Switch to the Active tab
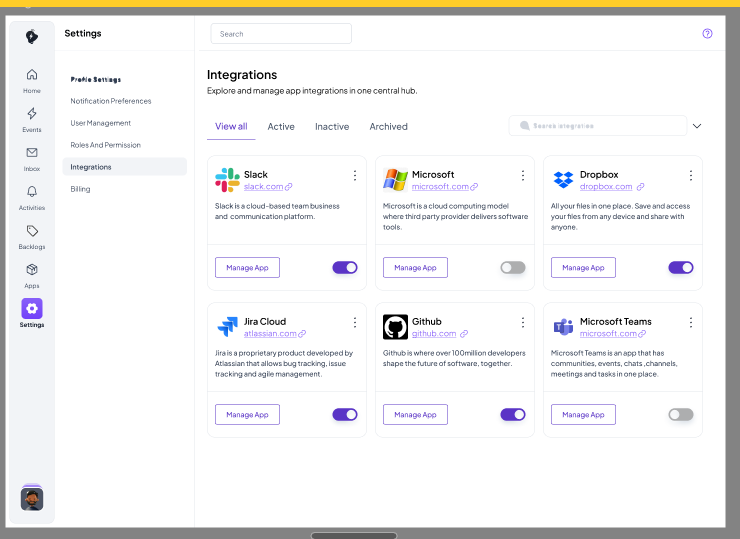This screenshot has width=740, height=539. click(281, 126)
